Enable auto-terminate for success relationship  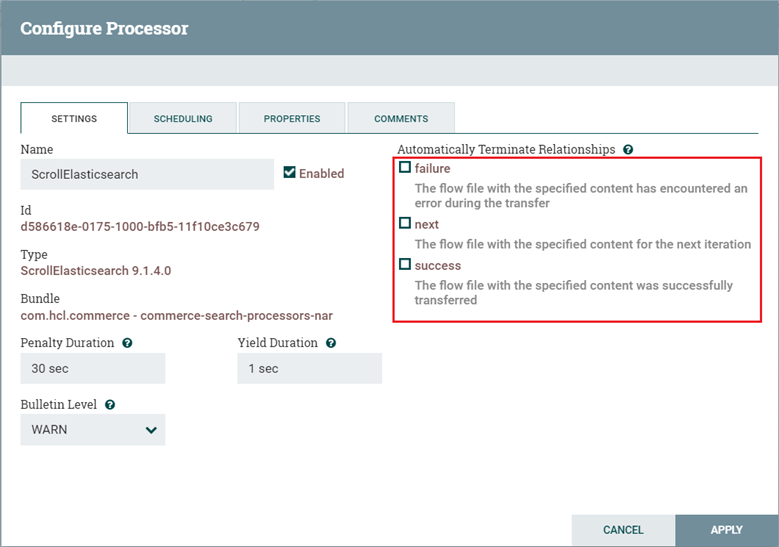[405, 265]
